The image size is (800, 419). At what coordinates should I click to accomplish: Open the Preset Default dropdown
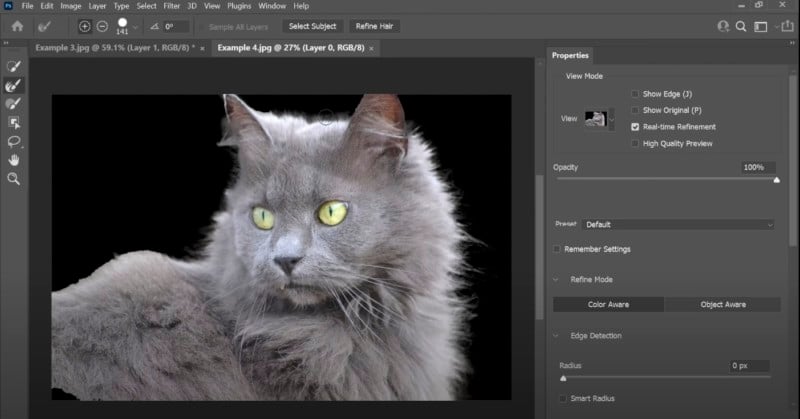679,225
